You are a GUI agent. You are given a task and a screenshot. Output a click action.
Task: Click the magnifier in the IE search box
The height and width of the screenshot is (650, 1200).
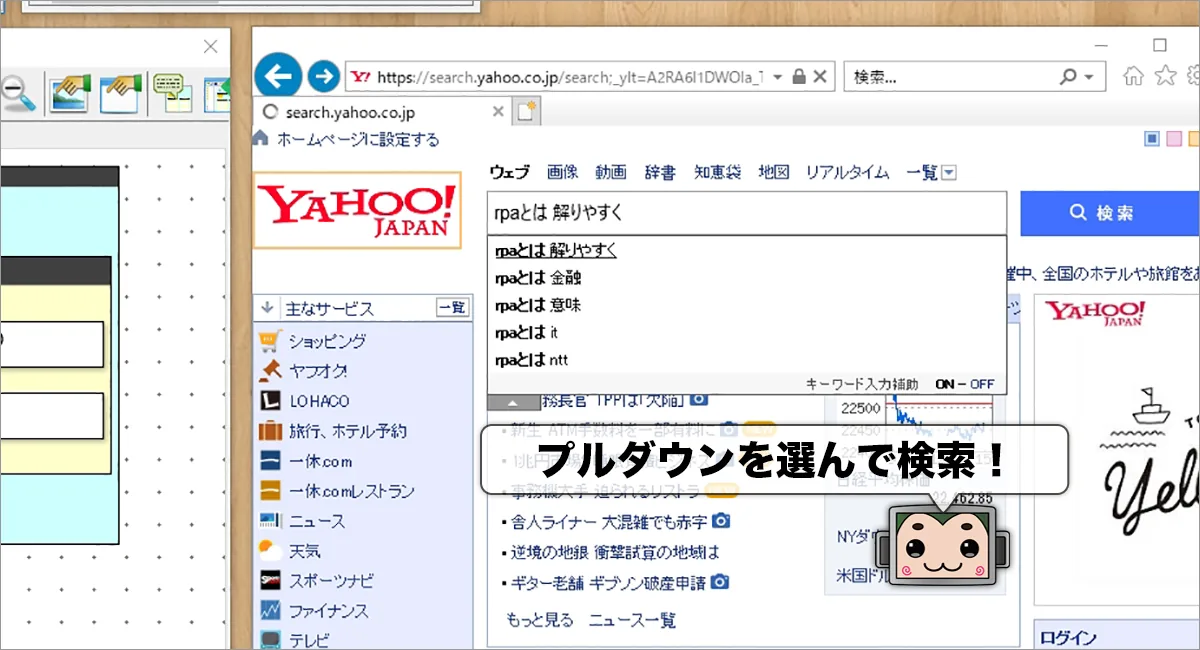1070,77
